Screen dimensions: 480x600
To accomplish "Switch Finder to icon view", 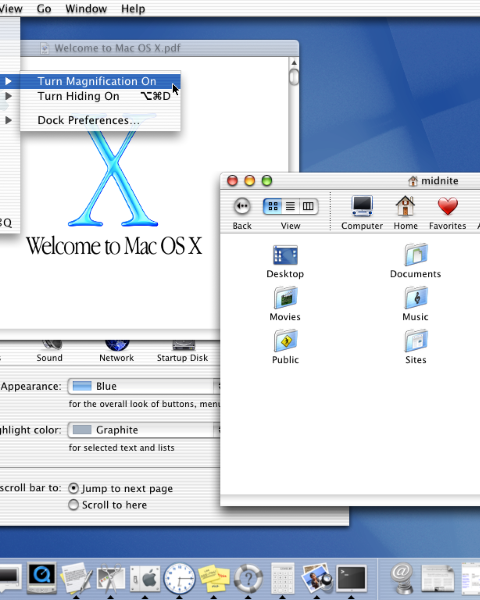I will 273,207.
